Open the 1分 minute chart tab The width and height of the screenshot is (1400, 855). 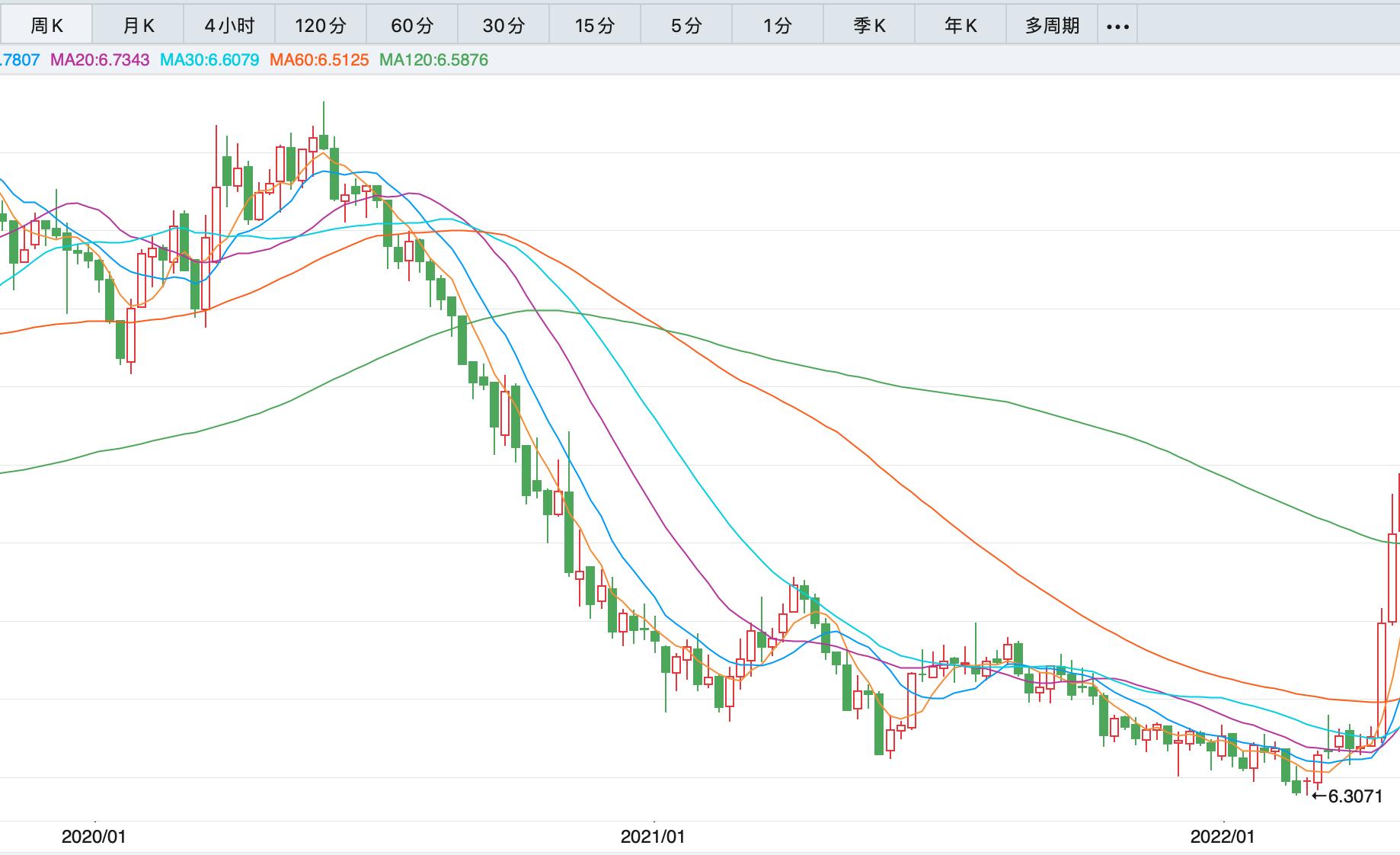coord(778,26)
